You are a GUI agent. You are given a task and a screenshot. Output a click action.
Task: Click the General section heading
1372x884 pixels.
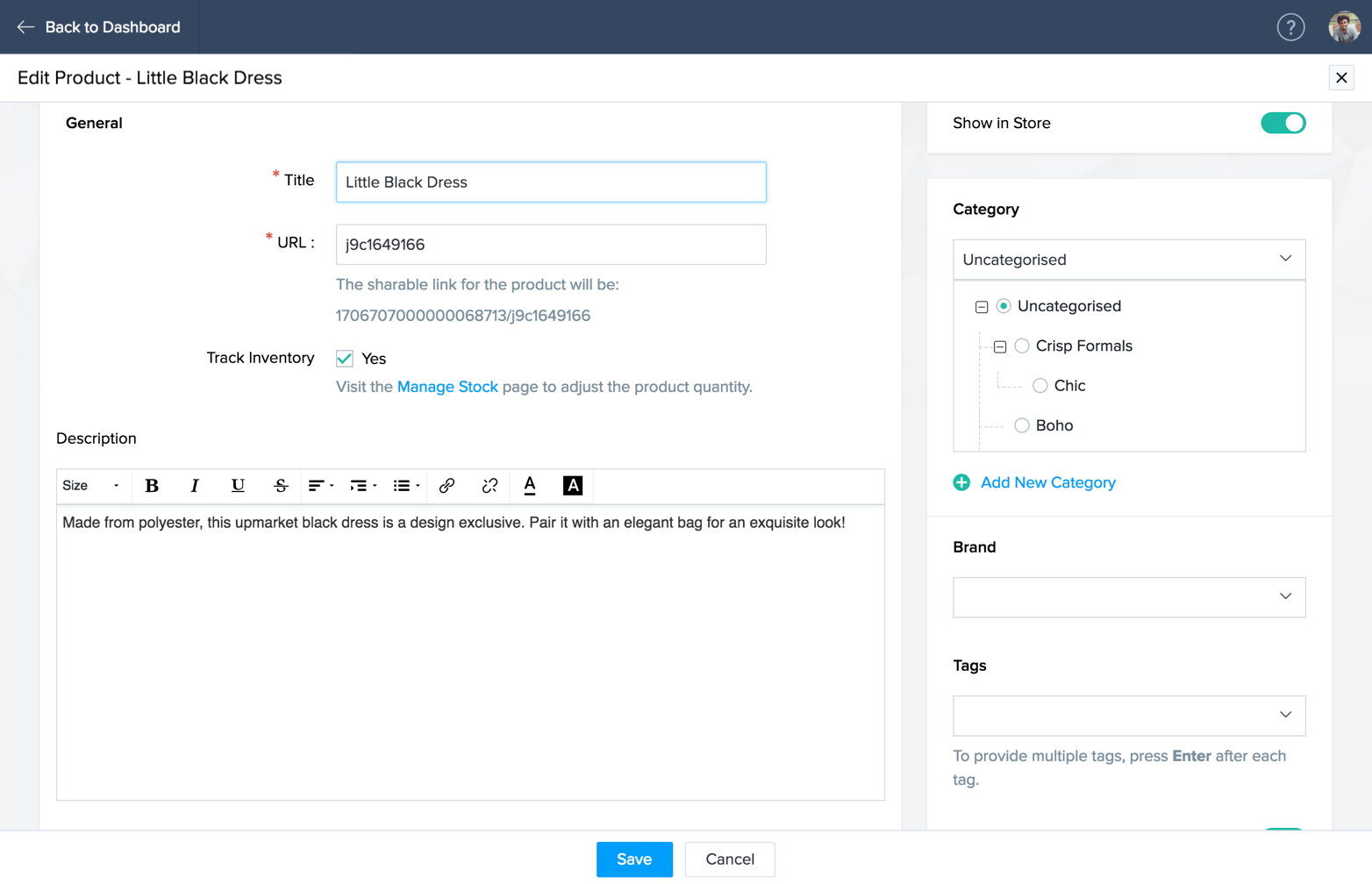[94, 124]
